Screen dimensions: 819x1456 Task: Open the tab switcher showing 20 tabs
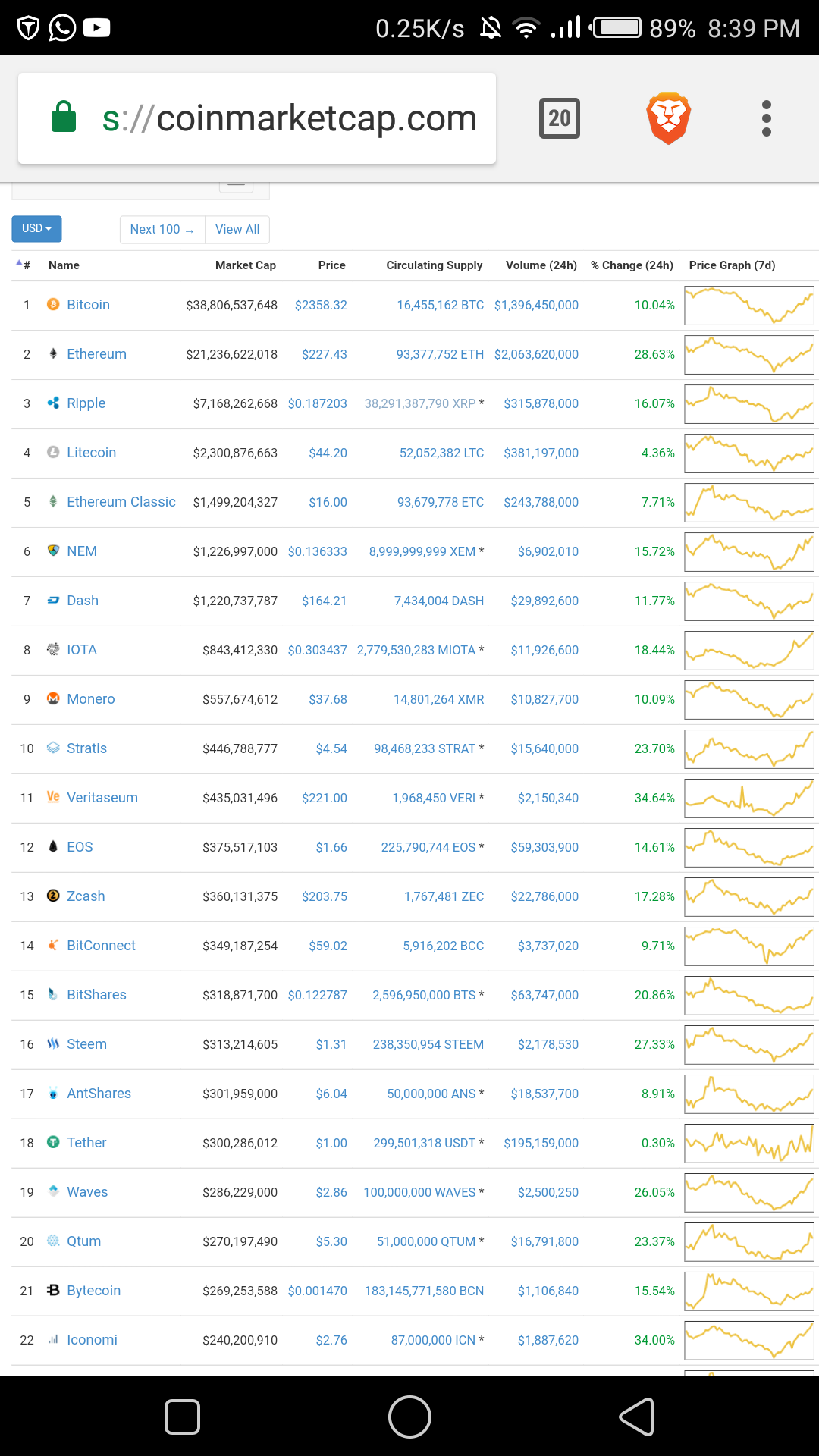[560, 118]
